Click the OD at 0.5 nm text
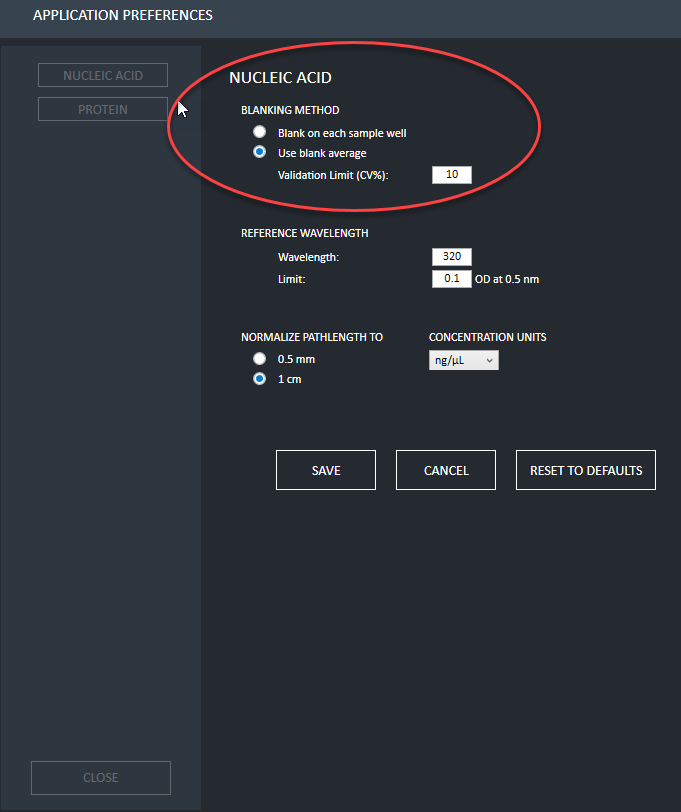The height and width of the screenshot is (812, 681). (x=508, y=279)
